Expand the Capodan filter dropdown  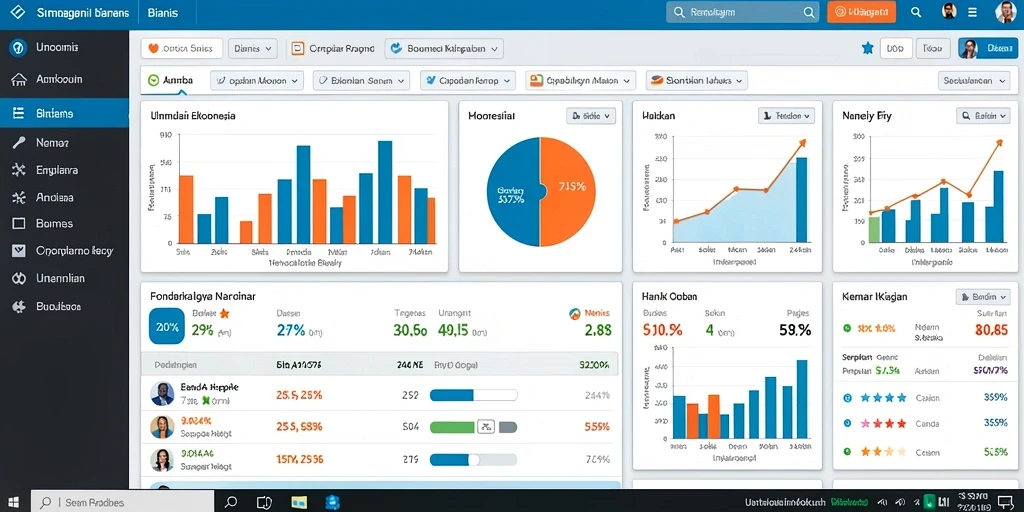coord(468,80)
